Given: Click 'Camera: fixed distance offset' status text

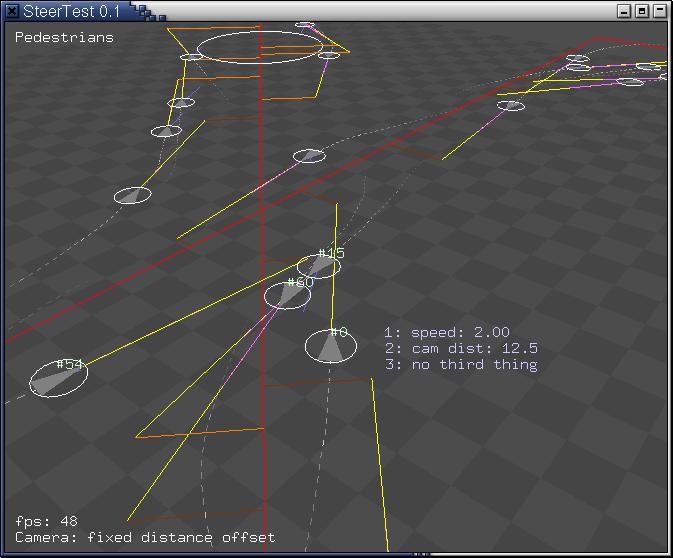Looking at the screenshot, I should [145, 537].
